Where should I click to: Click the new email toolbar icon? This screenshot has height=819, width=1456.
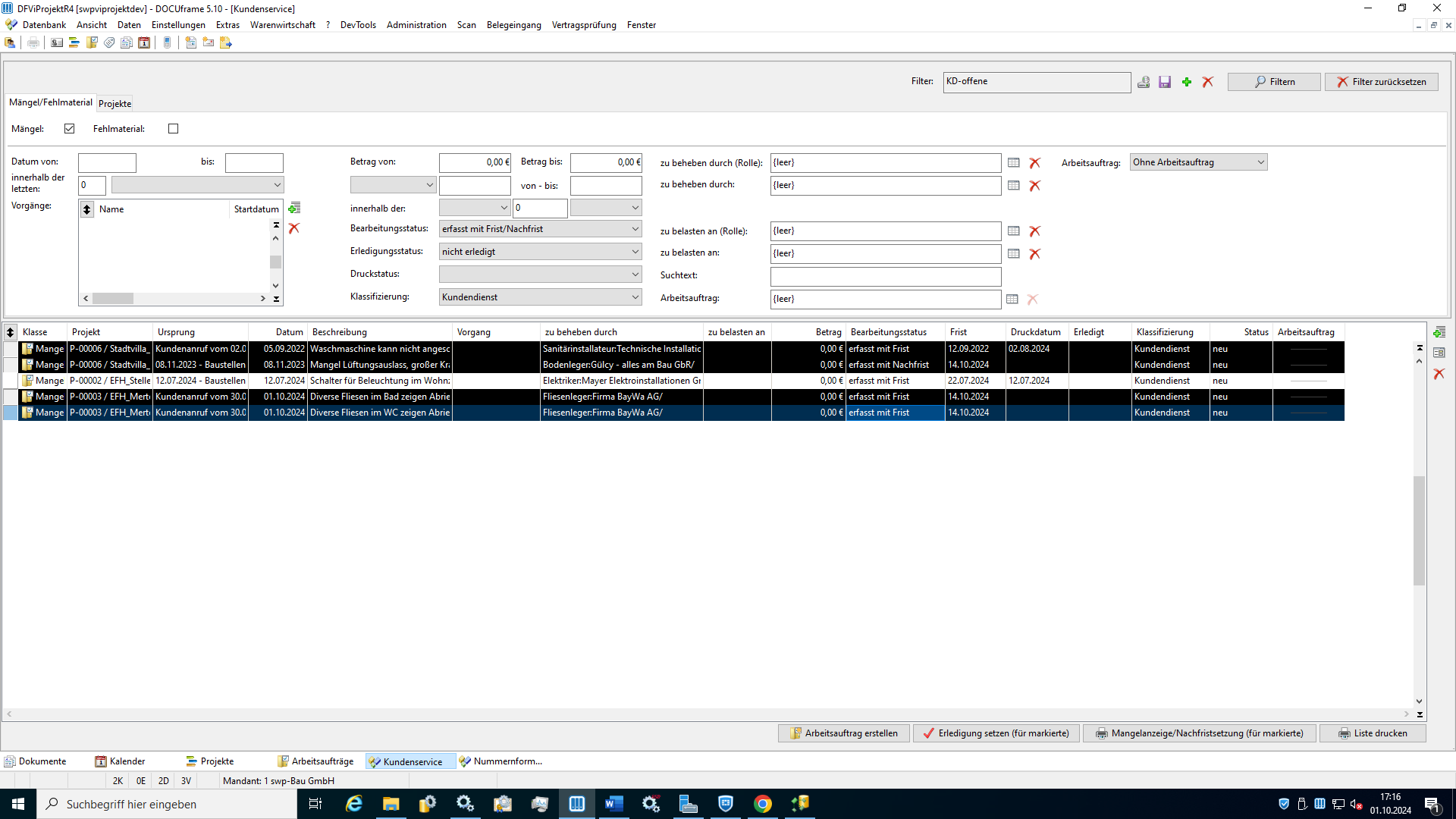point(209,42)
